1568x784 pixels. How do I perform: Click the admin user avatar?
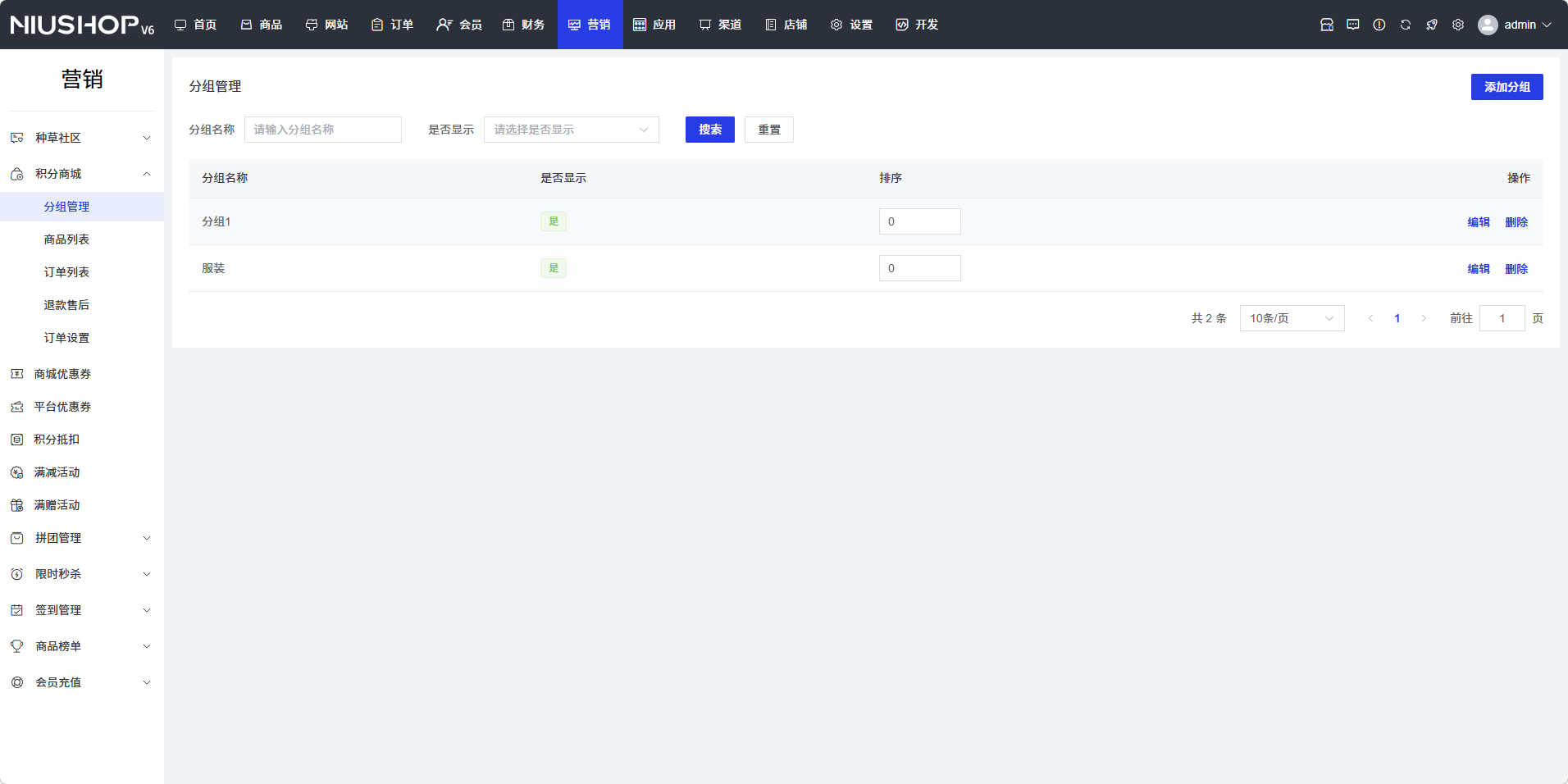[1487, 25]
